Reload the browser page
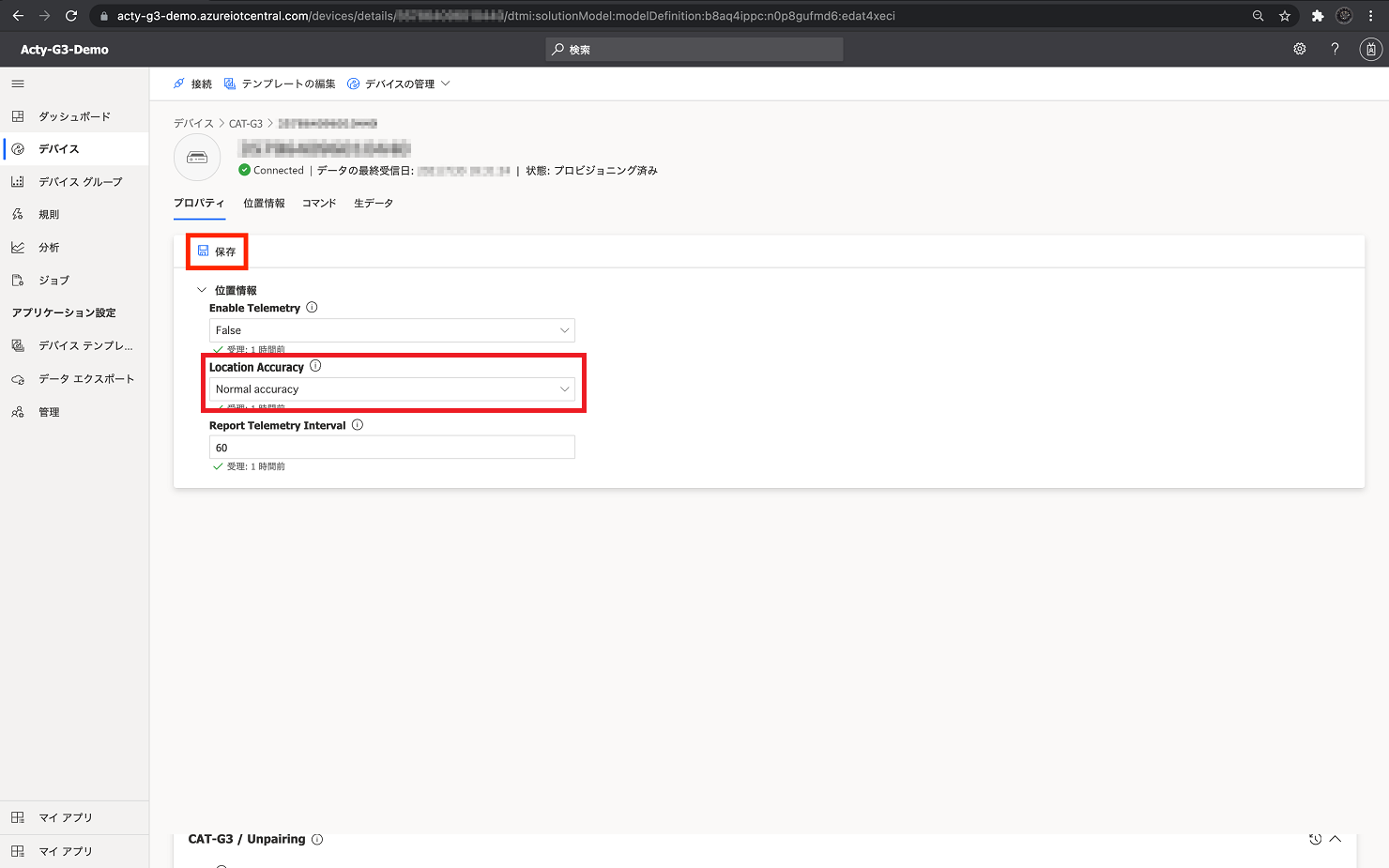 71,16
